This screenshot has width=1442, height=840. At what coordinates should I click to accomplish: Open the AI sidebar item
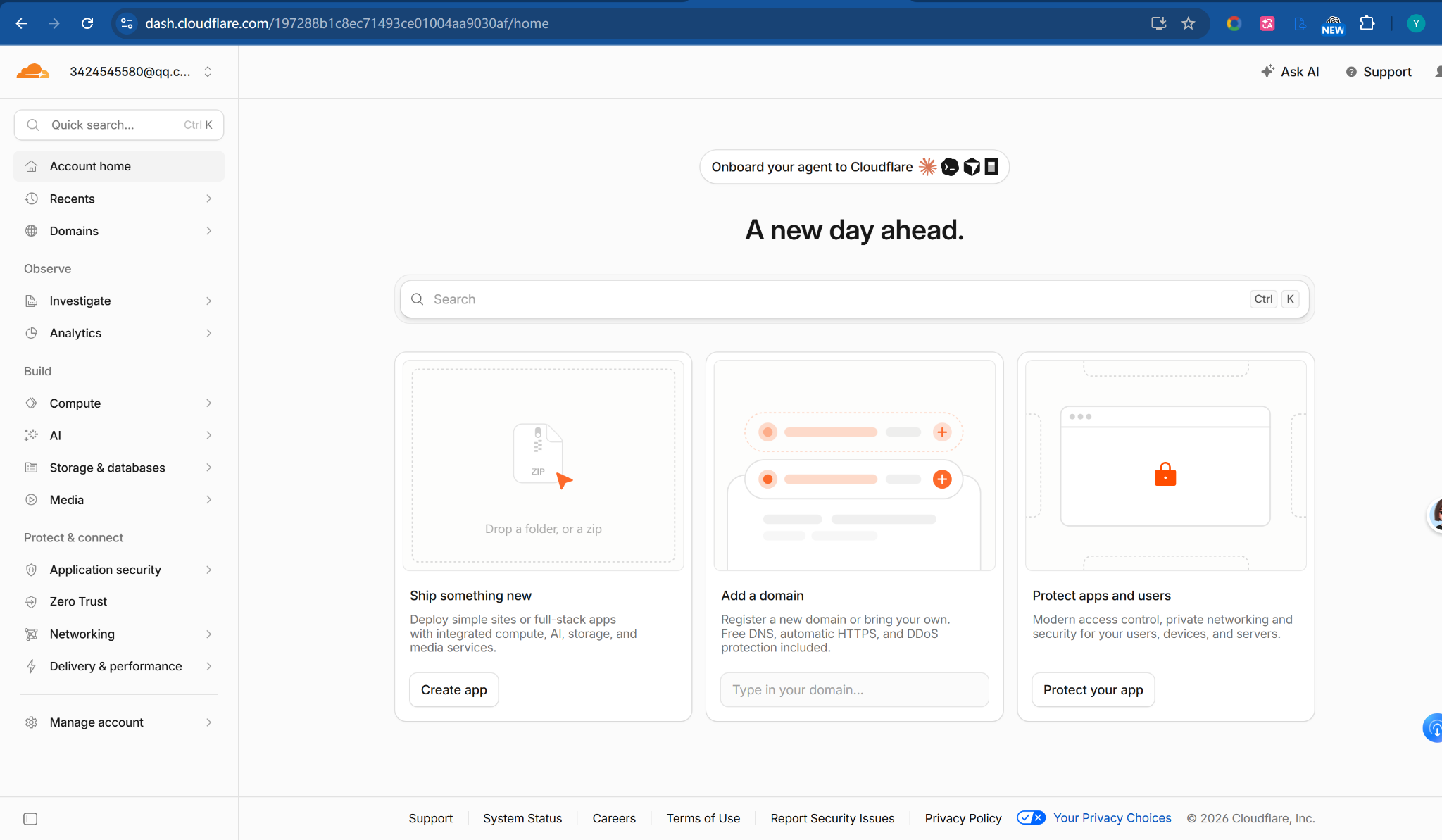[119, 435]
